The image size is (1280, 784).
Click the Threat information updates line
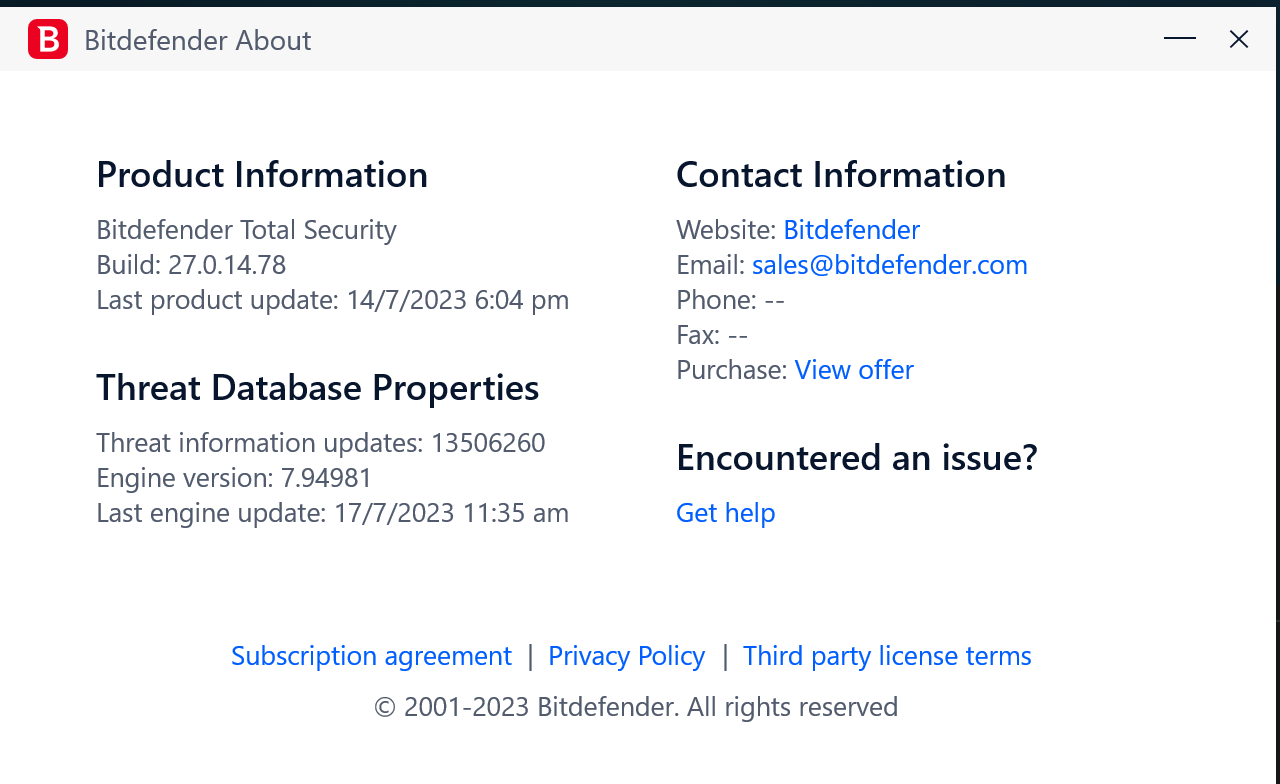[321, 443]
